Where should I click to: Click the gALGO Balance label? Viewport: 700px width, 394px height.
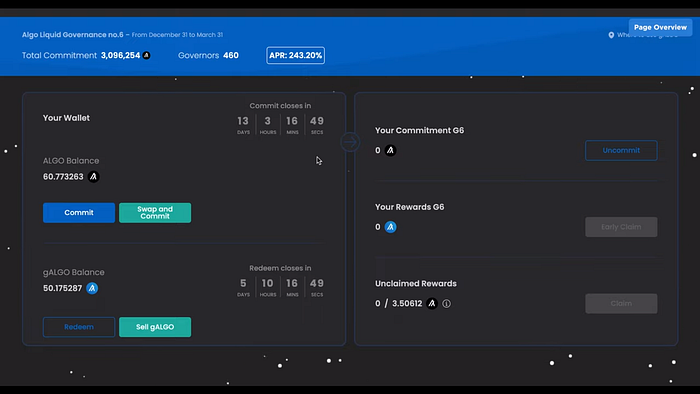point(74,272)
